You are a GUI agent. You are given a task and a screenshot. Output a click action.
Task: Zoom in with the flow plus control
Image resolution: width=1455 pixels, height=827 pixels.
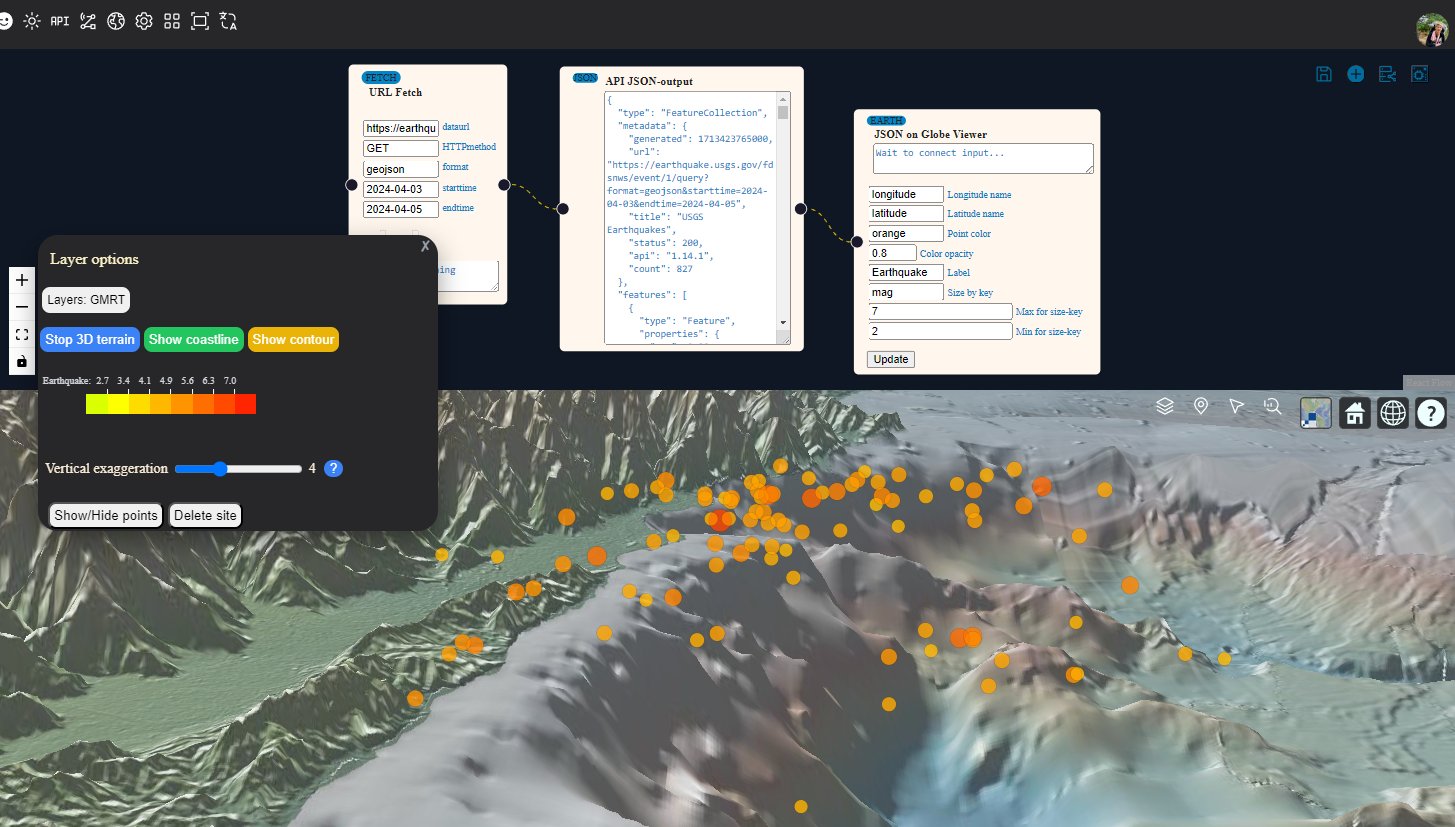pyautogui.click(x=22, y=281)
